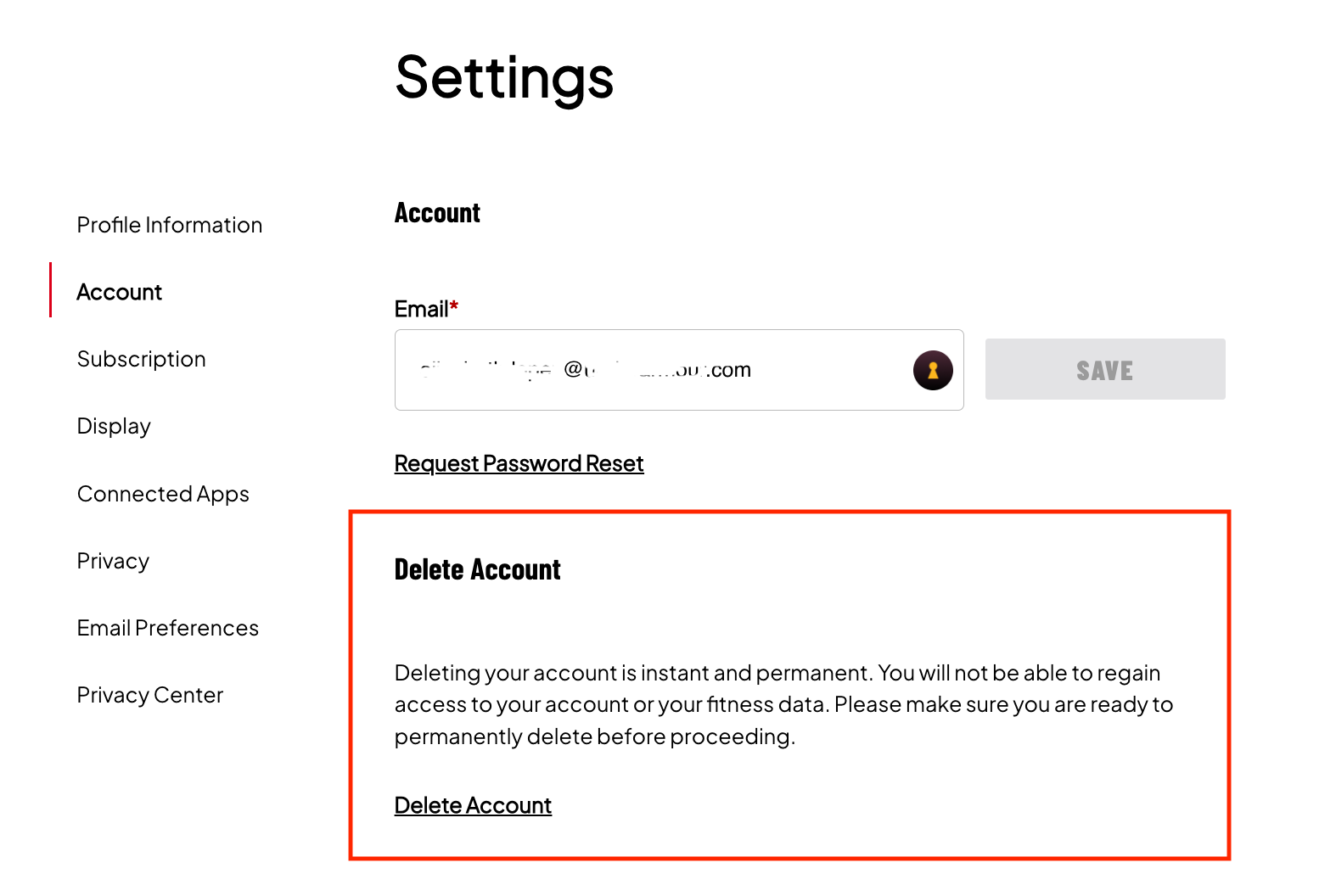
Task: Click the password manager keyhole icon
Action: pyautogui.click(x=932, y=371)
